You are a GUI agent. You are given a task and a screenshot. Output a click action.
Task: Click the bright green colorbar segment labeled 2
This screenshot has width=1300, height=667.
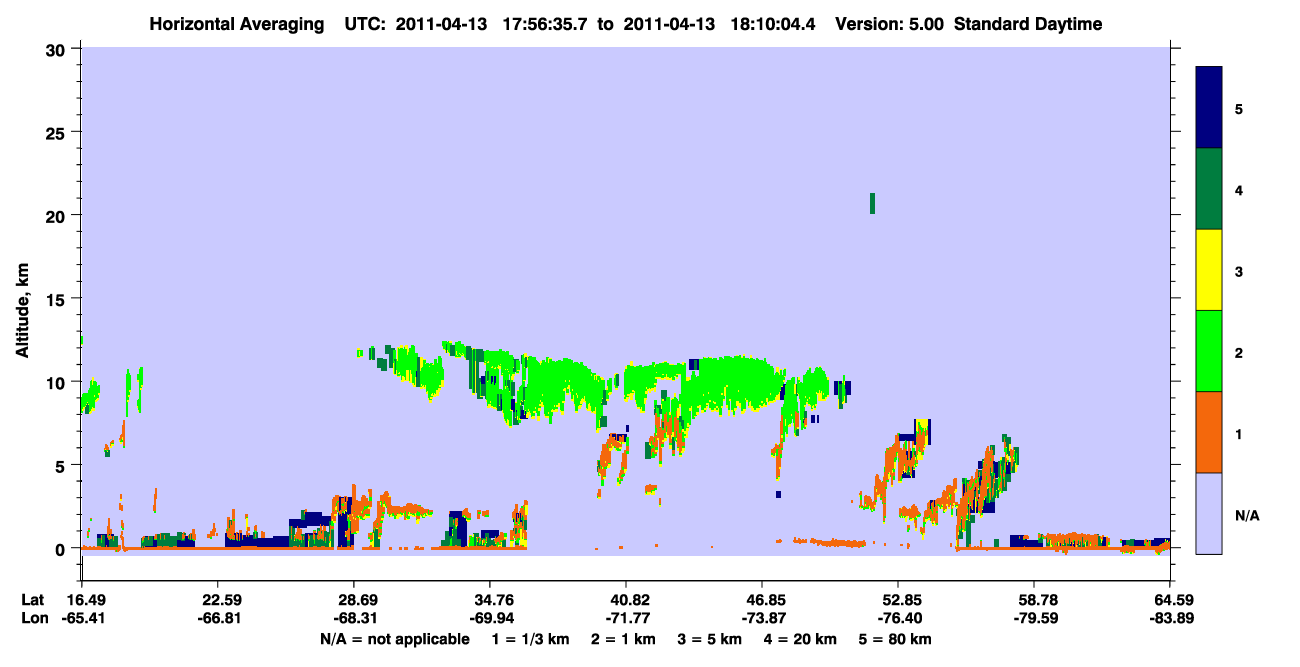tap(1209, 350)
